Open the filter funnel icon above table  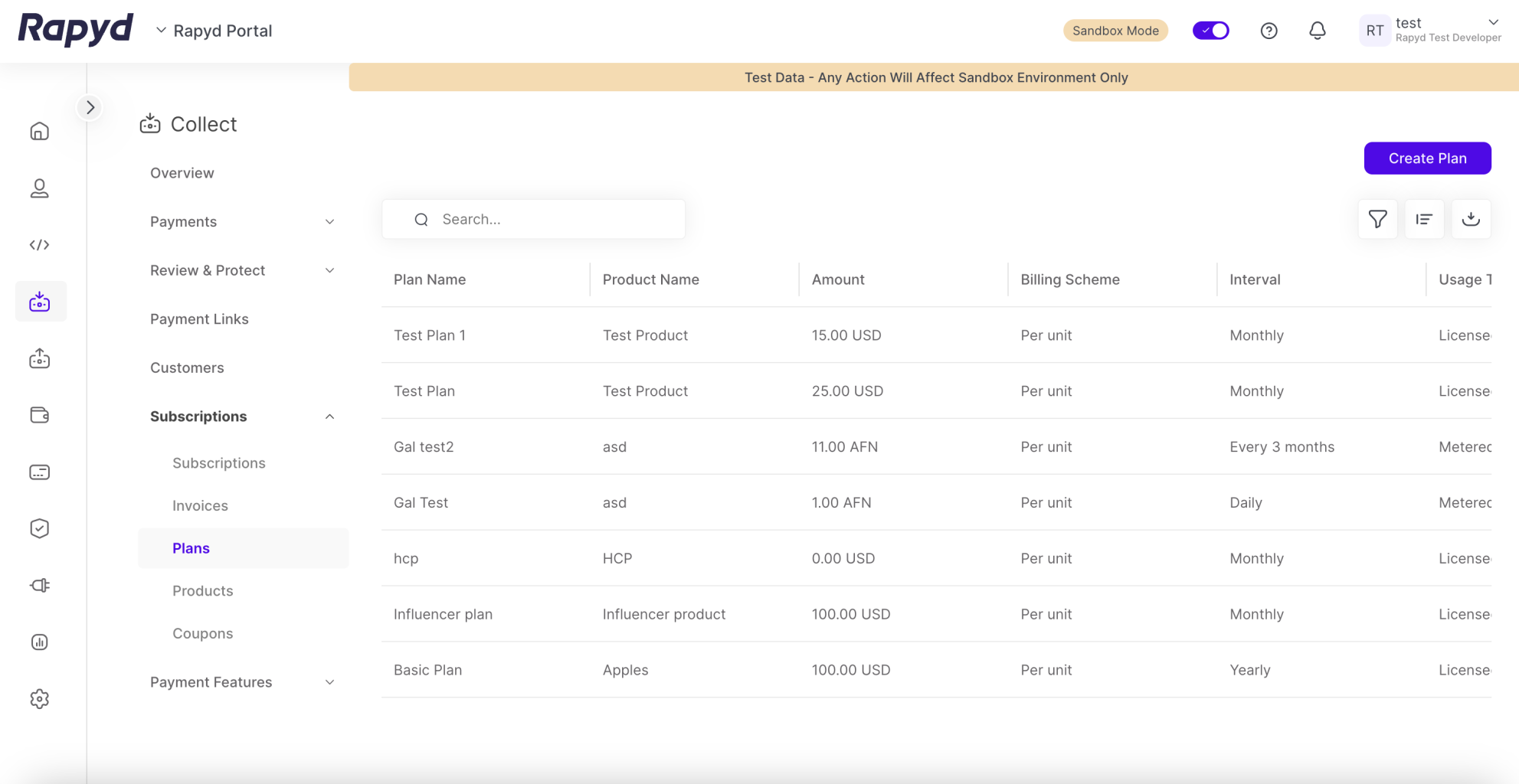coord(1377,220)
